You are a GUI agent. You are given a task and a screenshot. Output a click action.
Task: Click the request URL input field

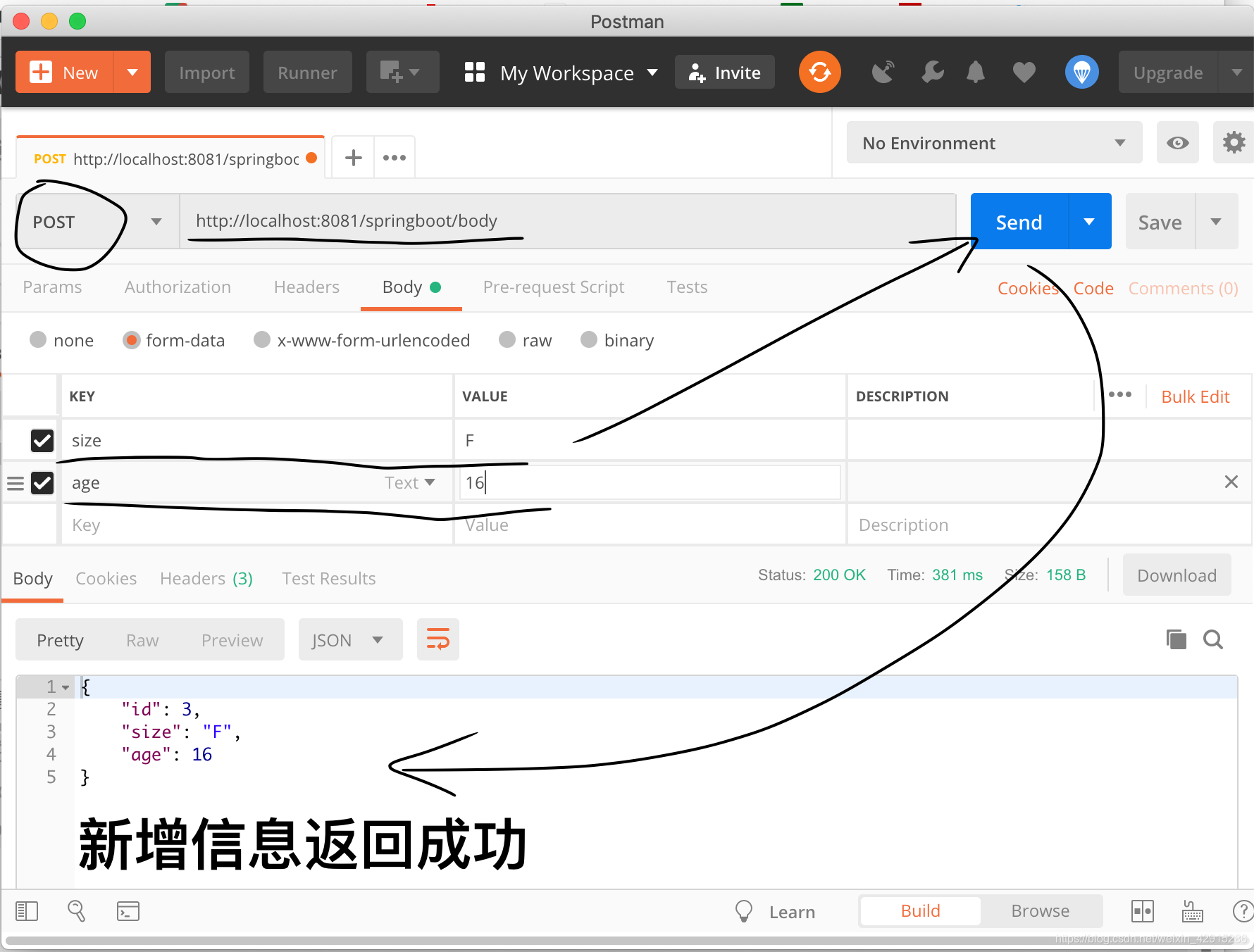[568, 221]
